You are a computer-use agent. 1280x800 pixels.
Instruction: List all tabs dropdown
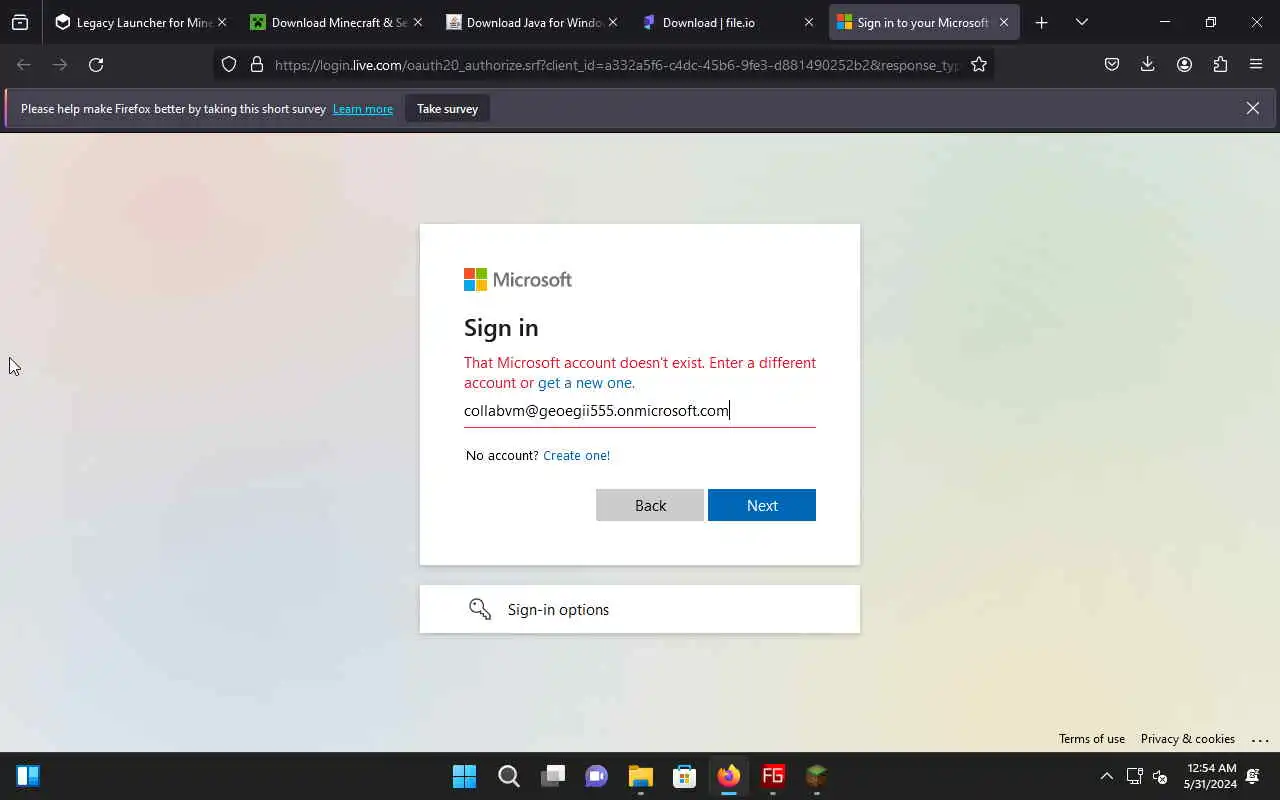point(1081,22)
